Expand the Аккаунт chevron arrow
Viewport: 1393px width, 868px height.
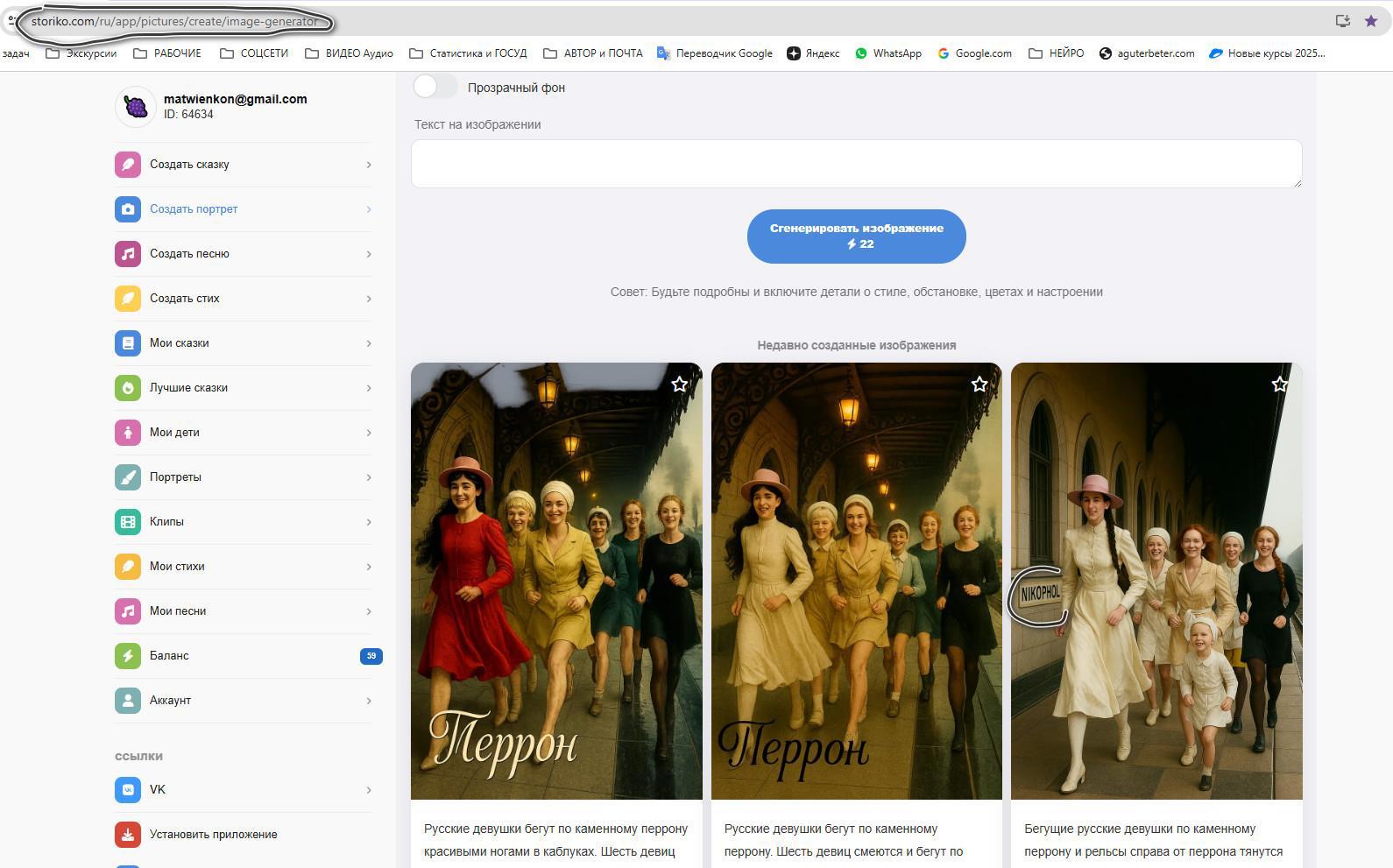(369, 701)
